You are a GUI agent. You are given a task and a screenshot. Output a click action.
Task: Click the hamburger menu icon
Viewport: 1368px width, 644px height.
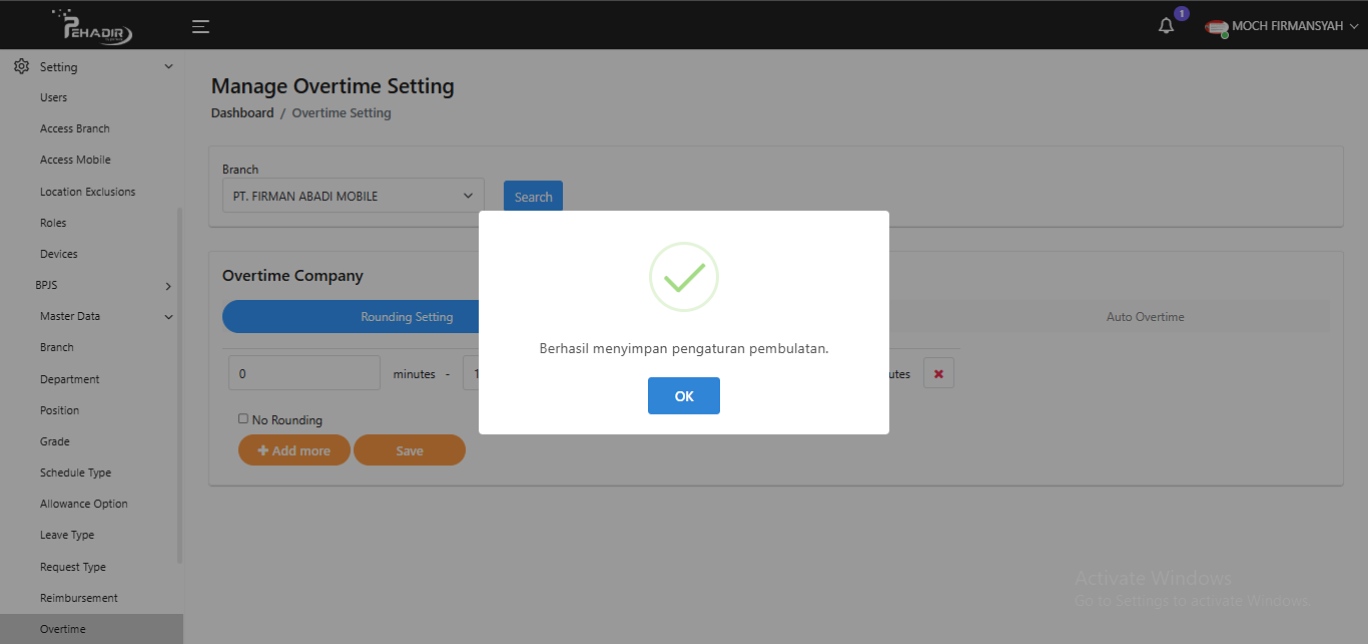click(x=201, y=26)
